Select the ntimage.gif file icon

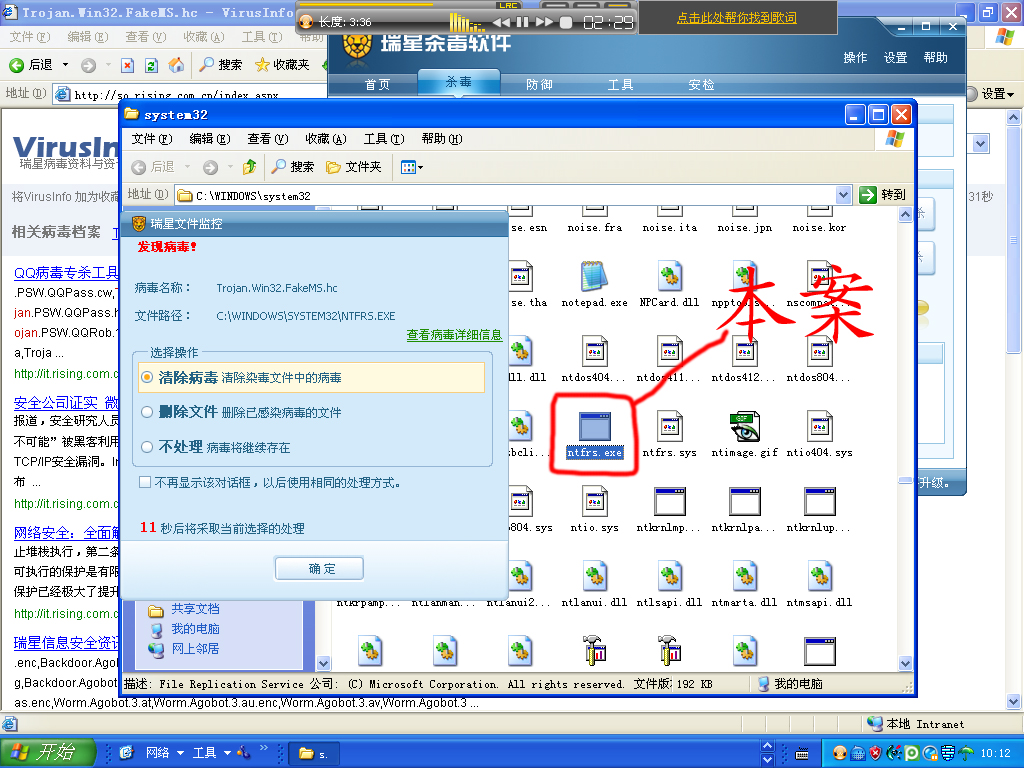[x=744, y=426]
